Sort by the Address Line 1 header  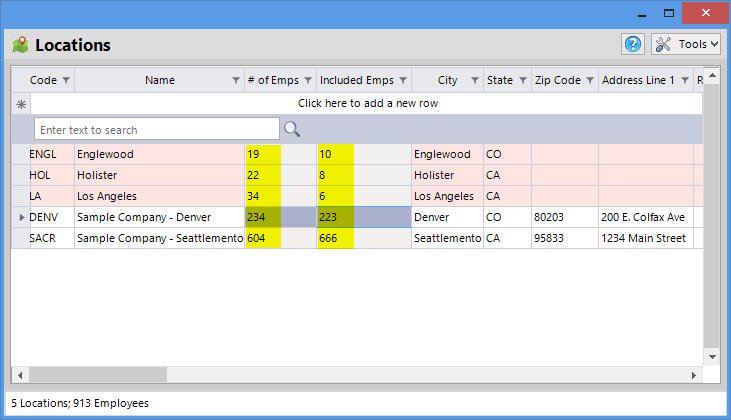[638, 80]
